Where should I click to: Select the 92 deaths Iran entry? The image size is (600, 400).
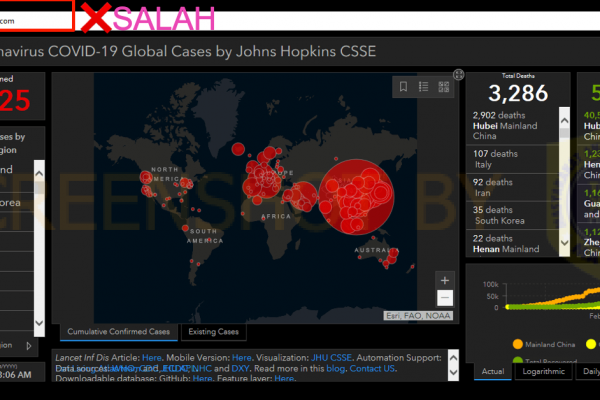512,188
